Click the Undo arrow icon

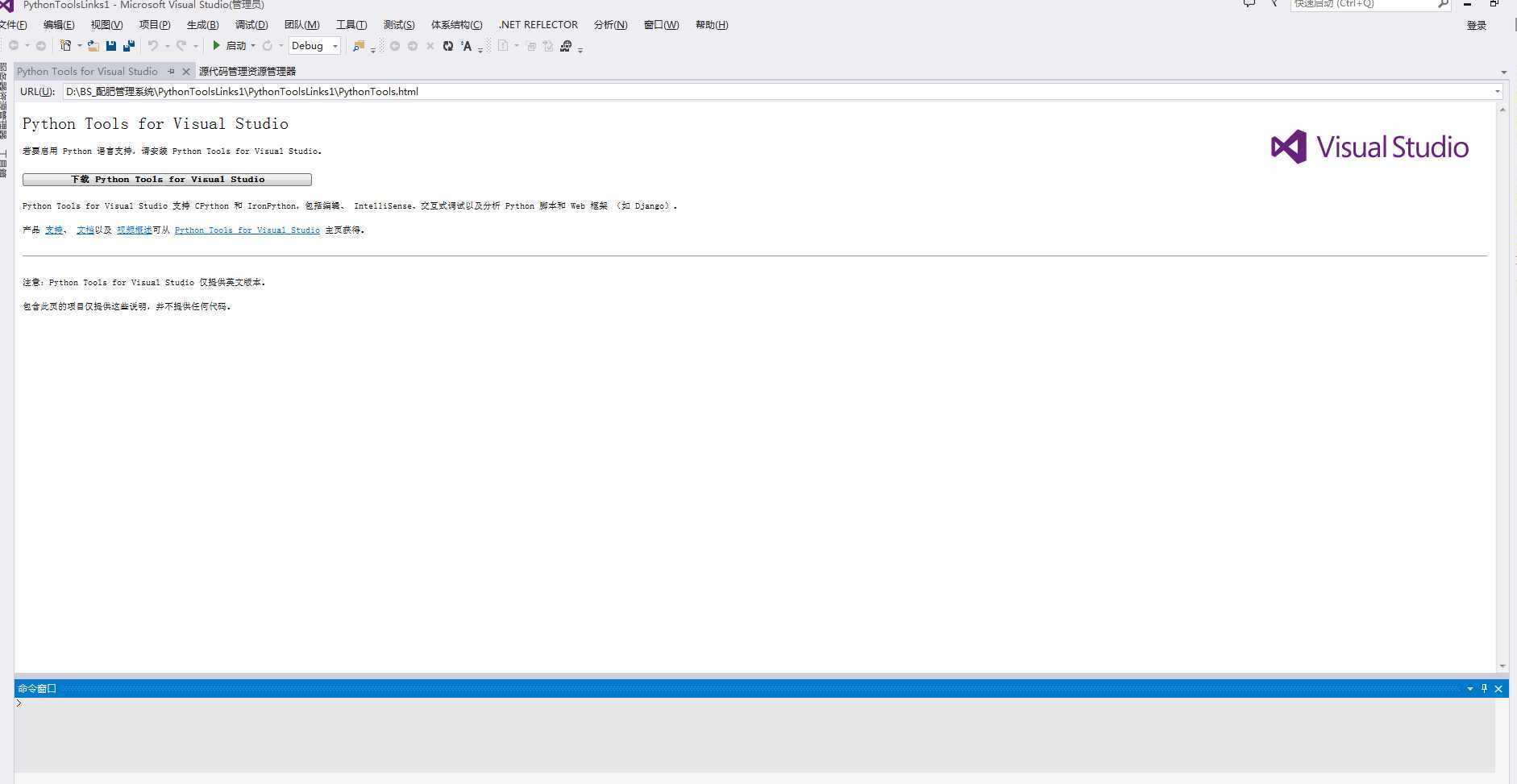point(153,46)
